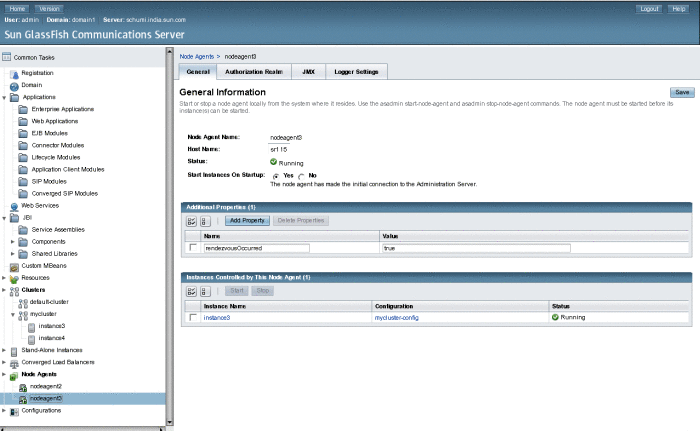Deselect all rows in Instances table
700x431 pixels.
click(205, 292)
